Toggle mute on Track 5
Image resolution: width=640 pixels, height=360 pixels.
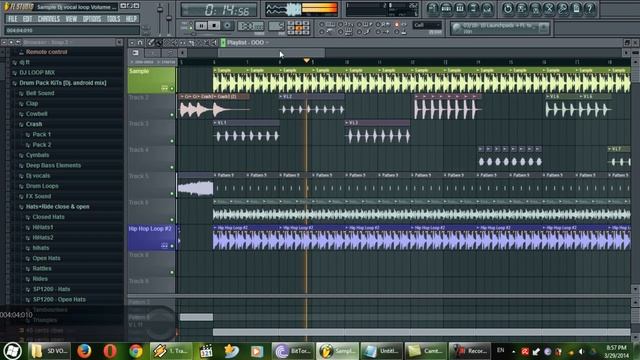coord(172,193)
